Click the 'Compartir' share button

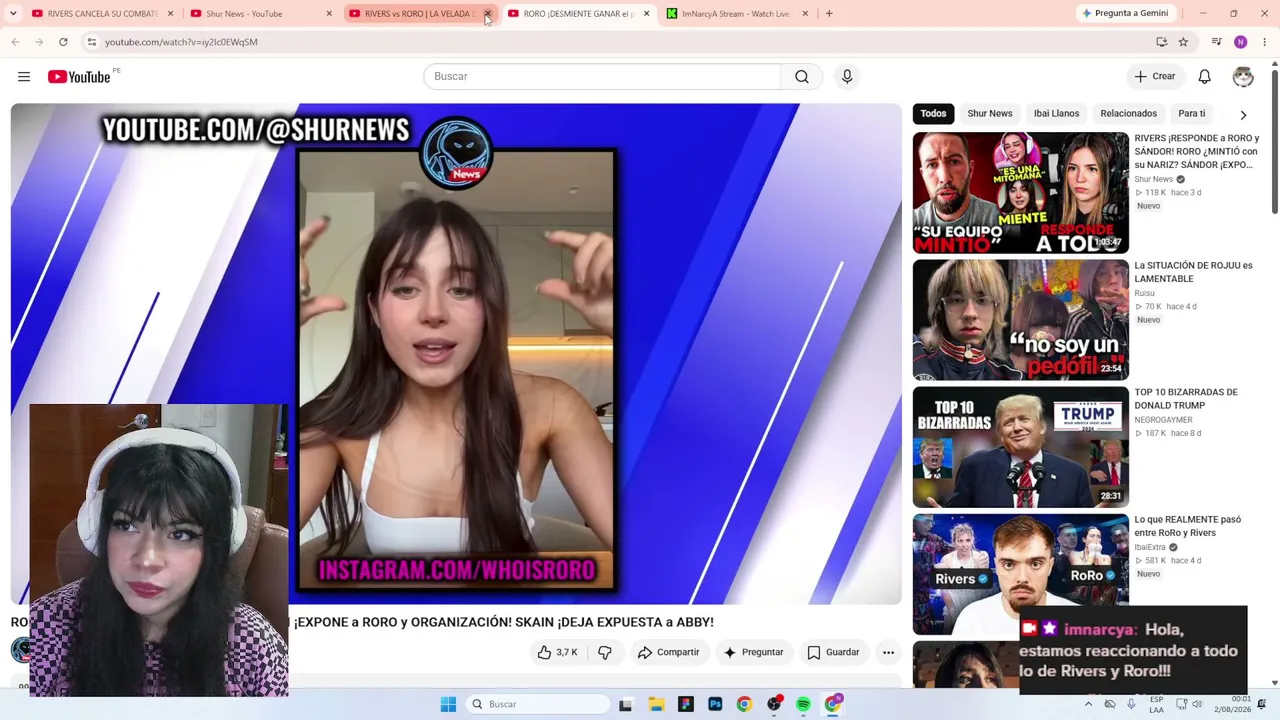[x=669, y=652]
